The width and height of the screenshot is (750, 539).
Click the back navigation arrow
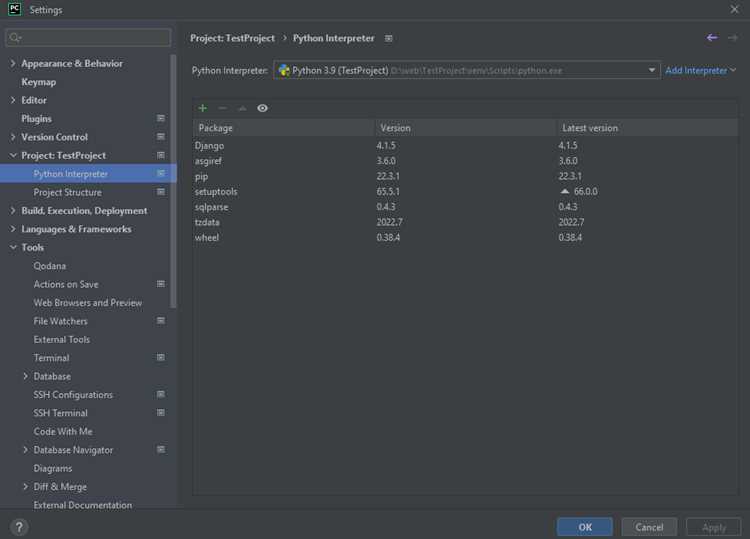tap(712, 37)
